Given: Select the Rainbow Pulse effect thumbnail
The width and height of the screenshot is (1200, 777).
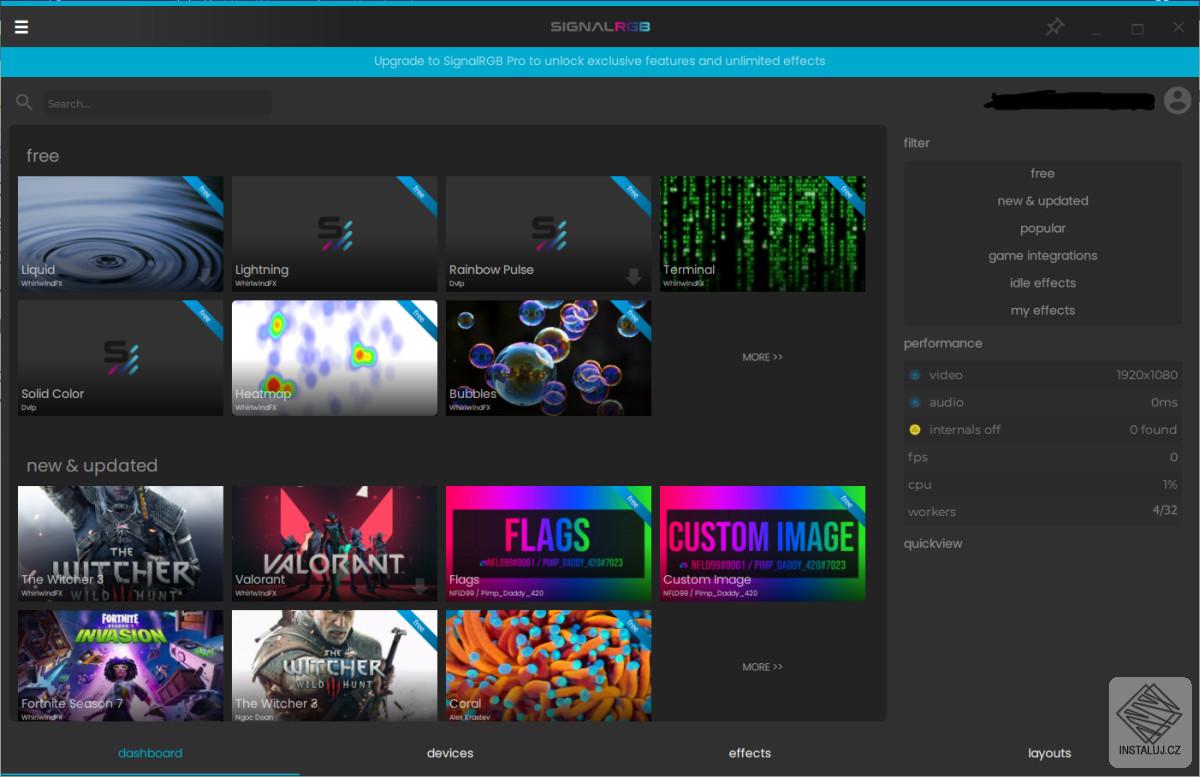Looking at the screenshot, I should (549, 234).
